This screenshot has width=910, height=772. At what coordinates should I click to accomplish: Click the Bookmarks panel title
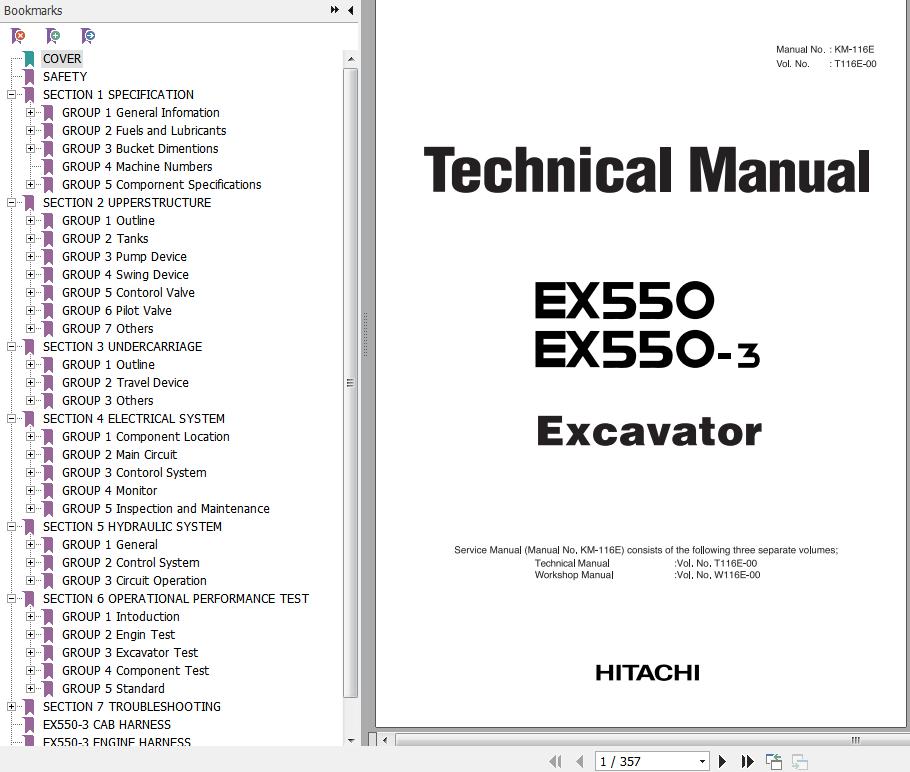pyautogui.click(x=33, y=10)
